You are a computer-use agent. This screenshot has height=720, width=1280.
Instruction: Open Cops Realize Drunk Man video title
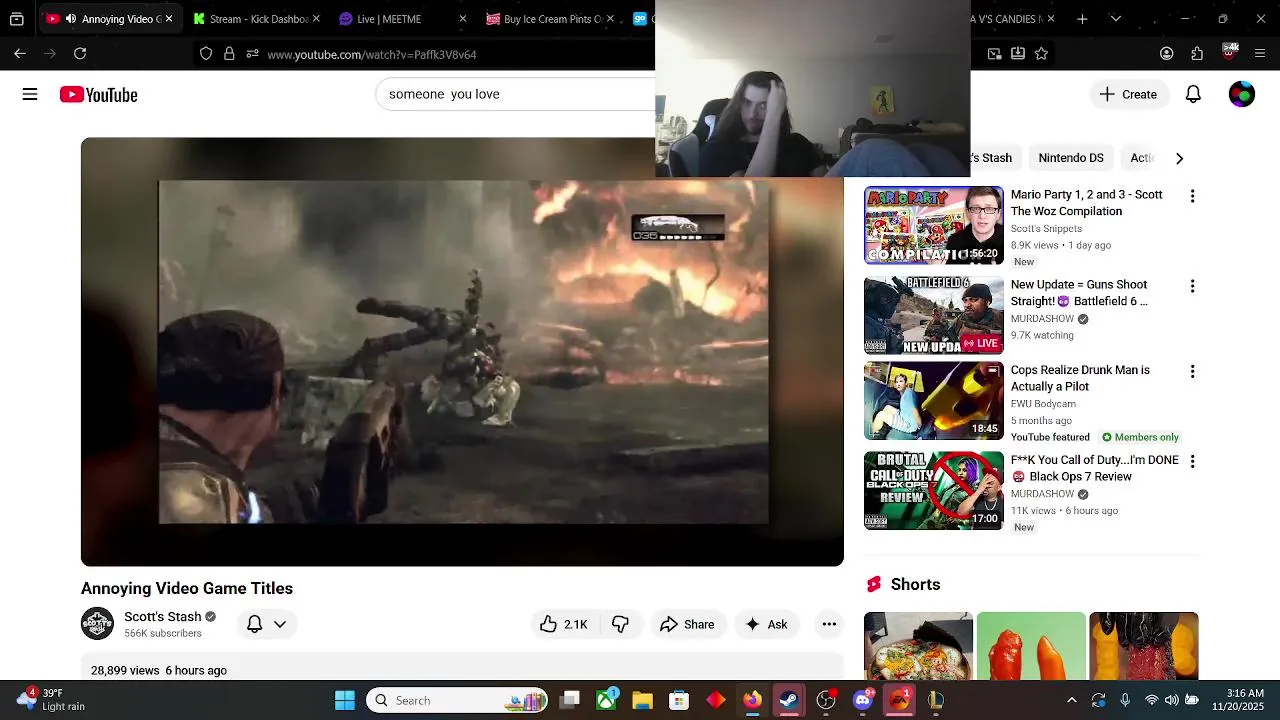tap(1080, 378)
